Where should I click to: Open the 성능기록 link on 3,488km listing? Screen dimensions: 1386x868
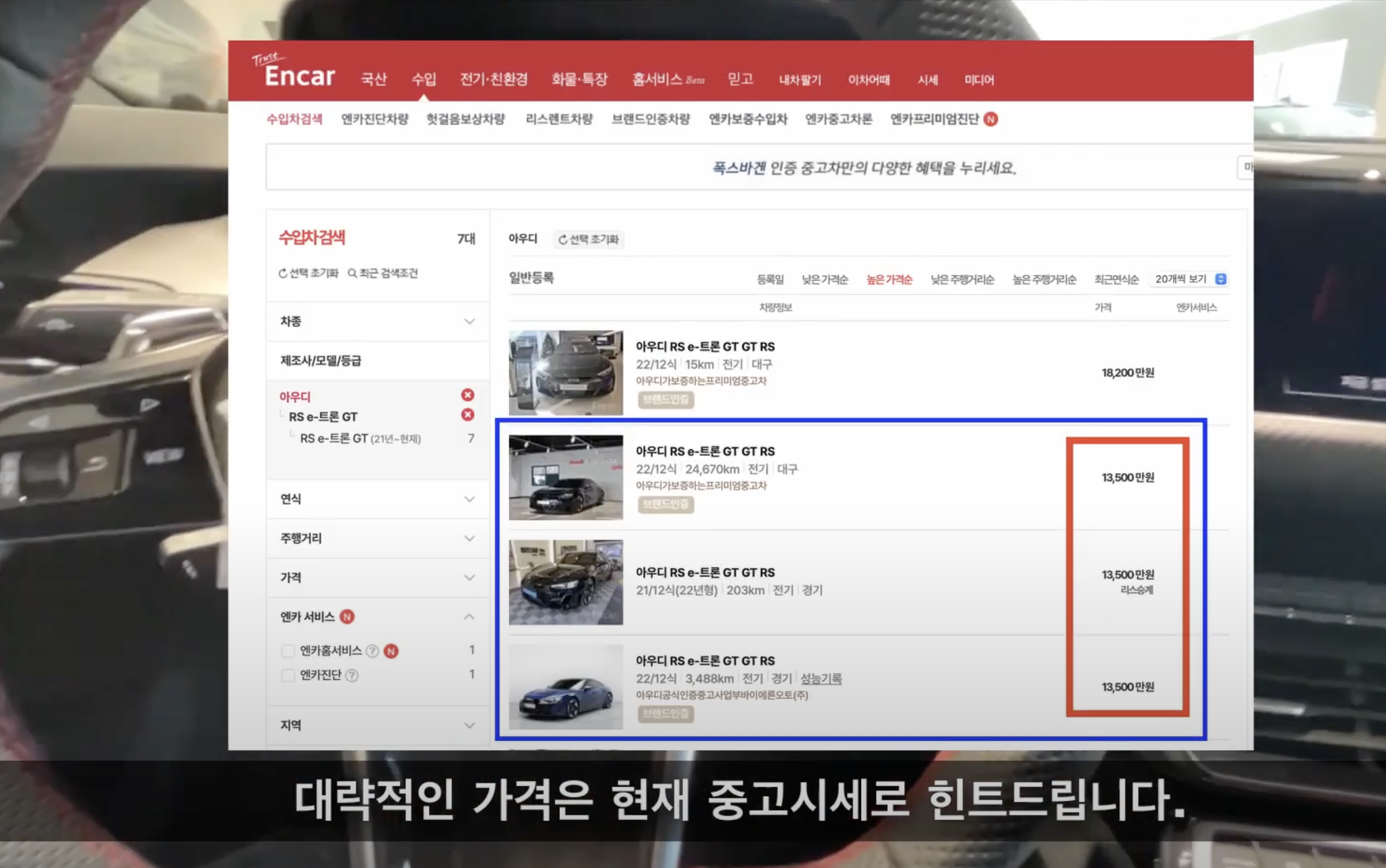[x=821, y=679]
